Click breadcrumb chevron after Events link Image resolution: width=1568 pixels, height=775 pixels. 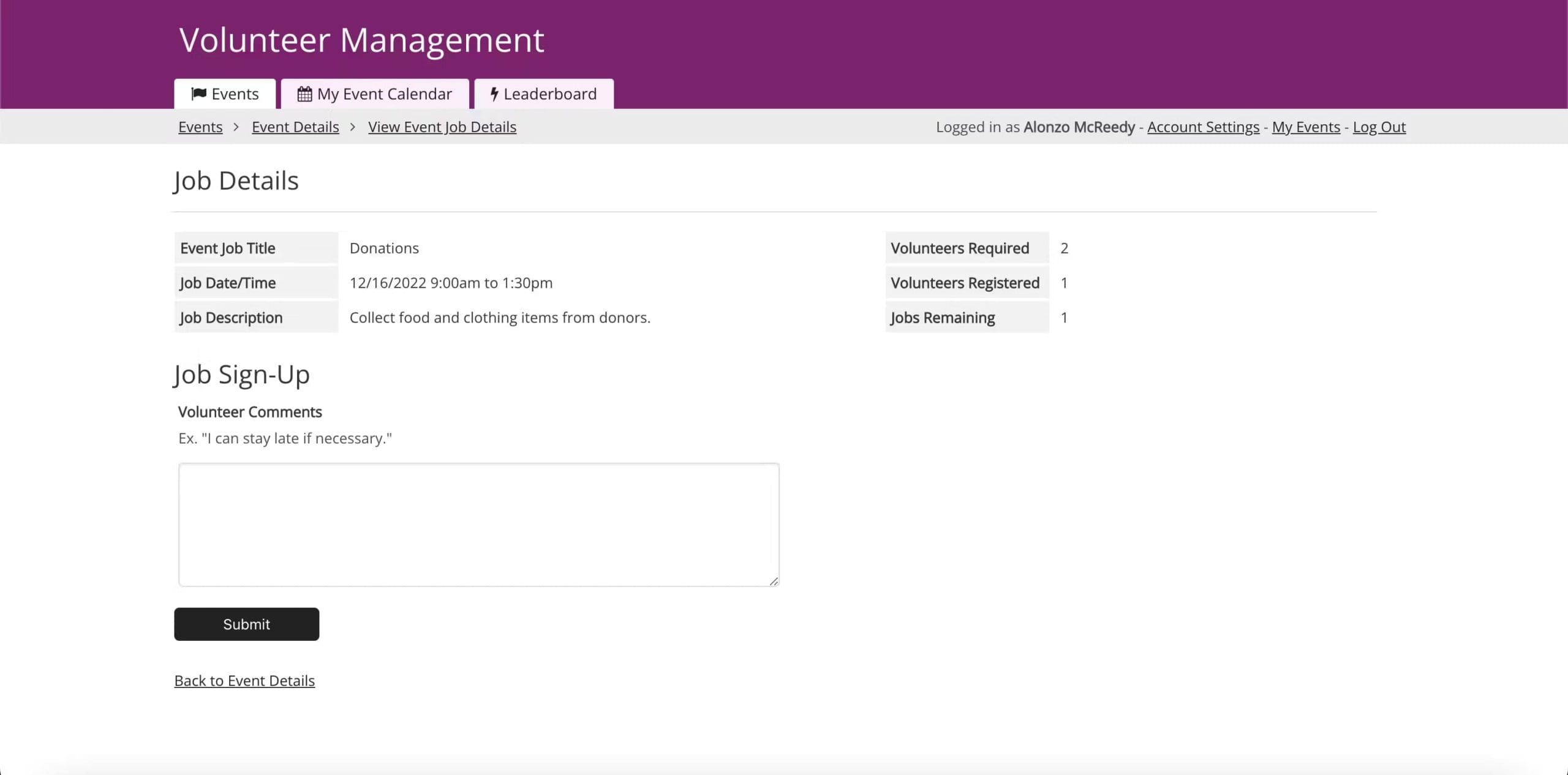(x=236, y=127)
